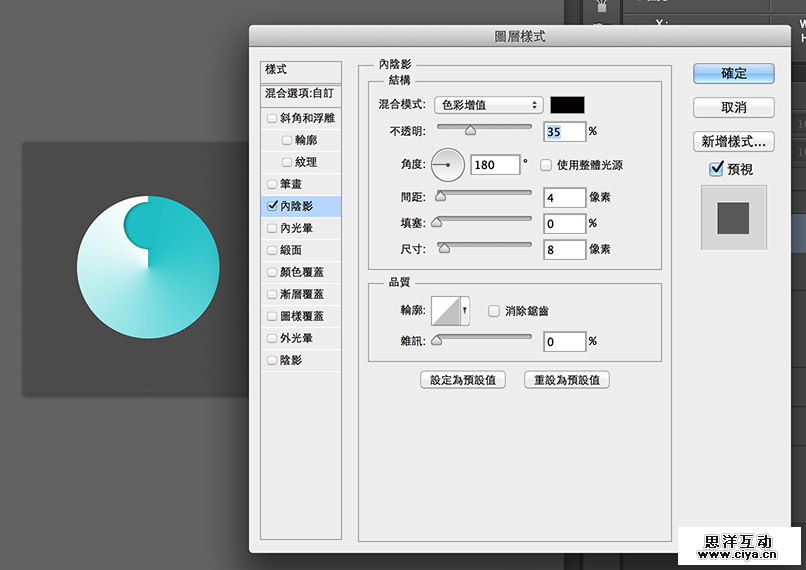Select the 外光暈 list entry label
Screen dimensions: 806x570
point(297,338)
